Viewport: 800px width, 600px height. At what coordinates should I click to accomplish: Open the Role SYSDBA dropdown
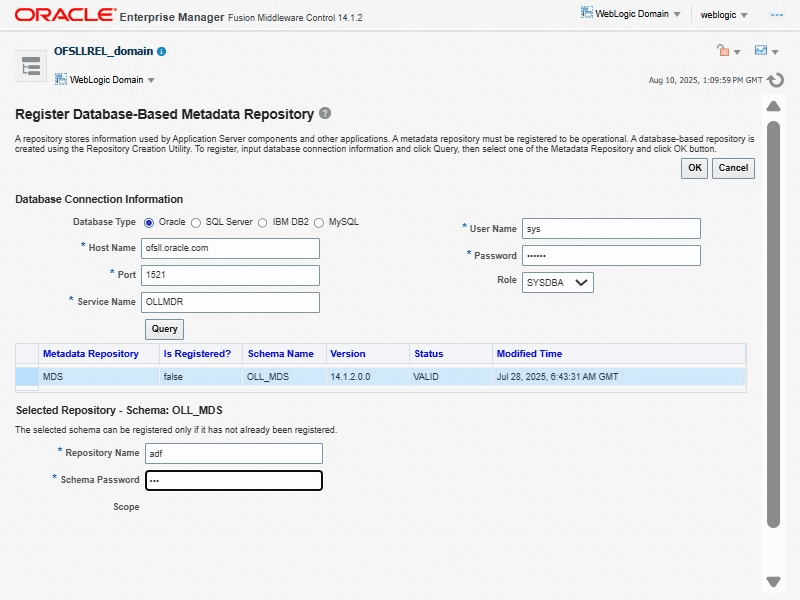click(x=558, y=283)
